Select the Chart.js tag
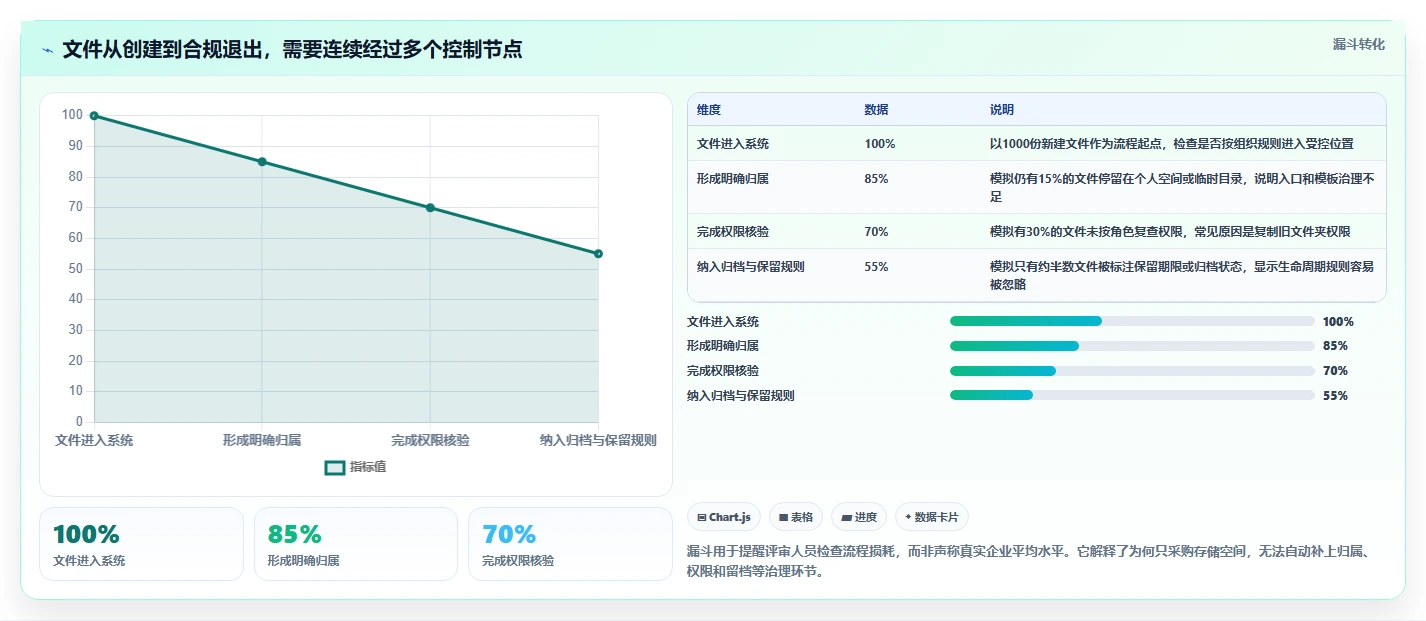1426x621 pixels. point(724,517)
